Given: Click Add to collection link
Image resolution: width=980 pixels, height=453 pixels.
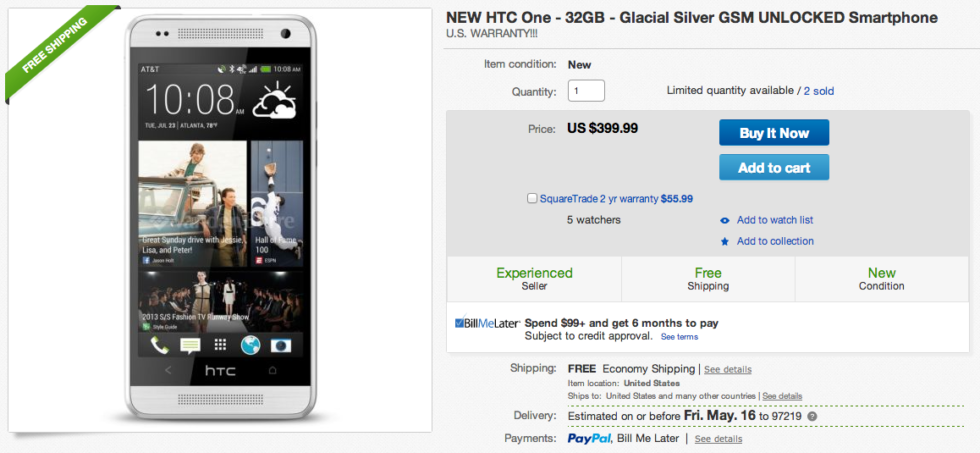Looking at the screenshot, I should [775, 241].
